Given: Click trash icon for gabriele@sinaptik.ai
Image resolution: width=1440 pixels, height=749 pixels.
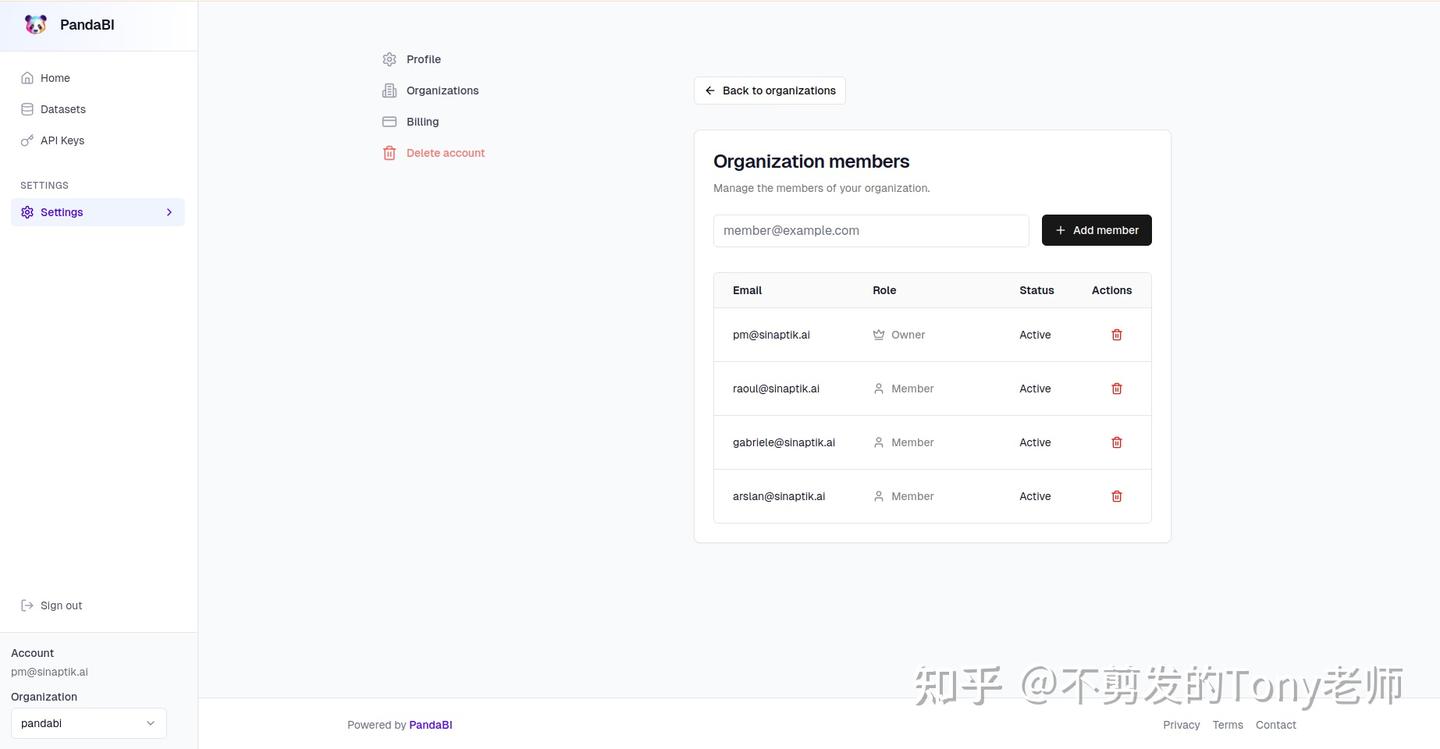Looking at the screenshot, I should coord(1117,442).
